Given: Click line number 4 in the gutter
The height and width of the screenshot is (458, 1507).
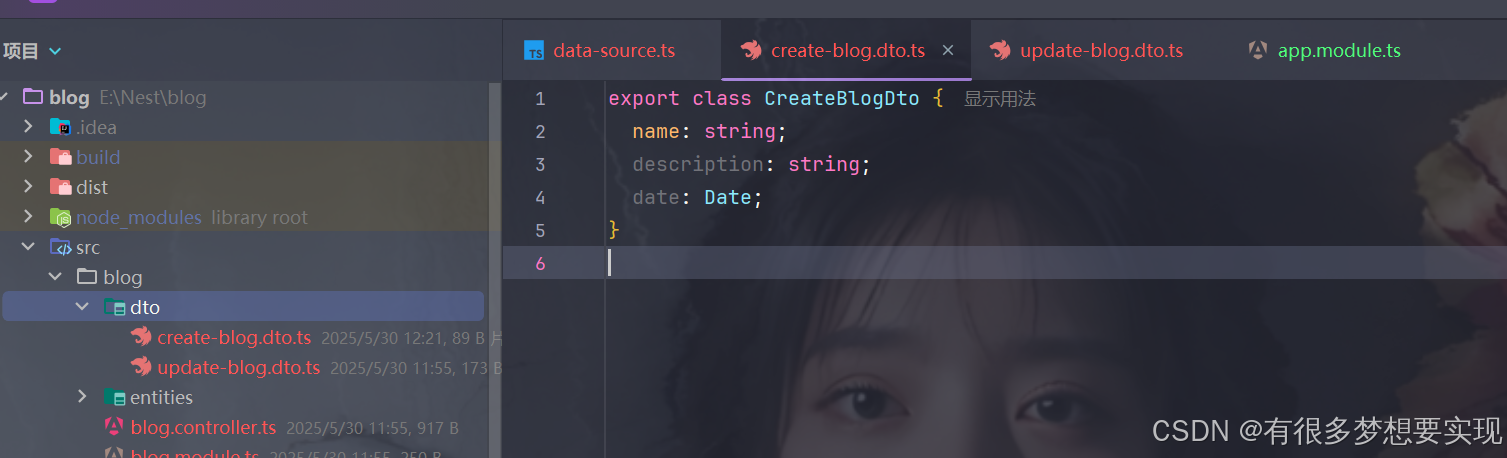Looking at the screenshot, I should tap(540, 197).
